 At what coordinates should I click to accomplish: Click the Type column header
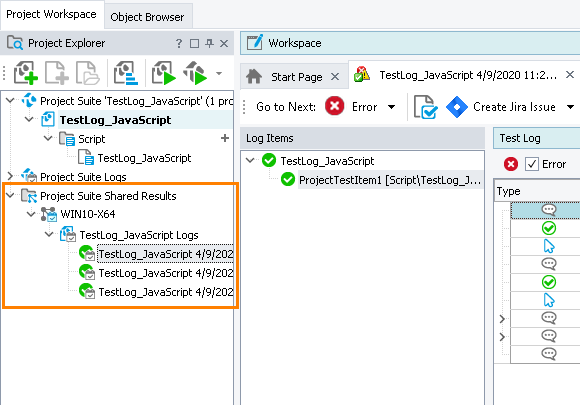[x=538, y=192]
